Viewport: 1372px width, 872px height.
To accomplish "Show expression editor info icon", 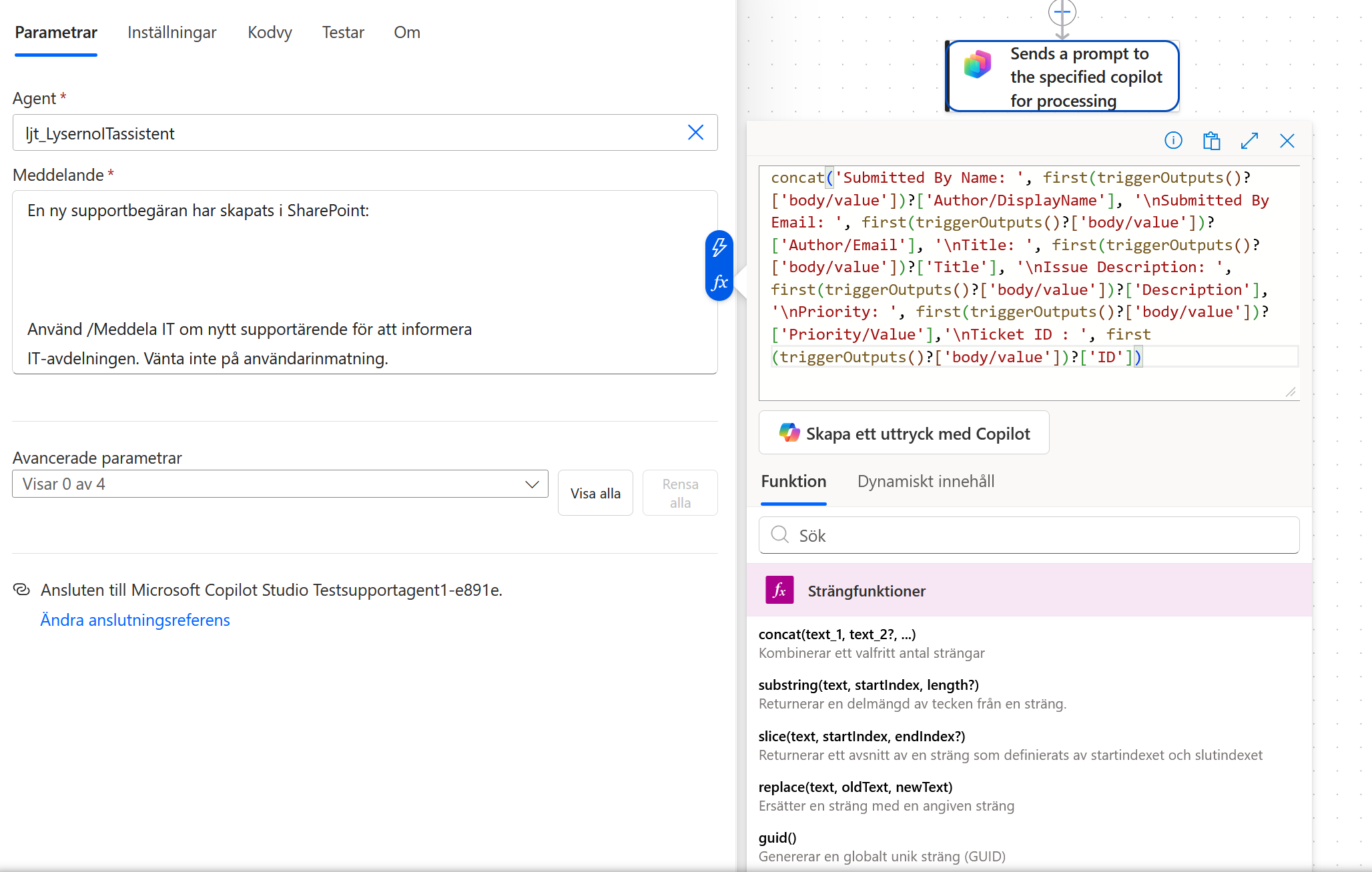I will click(1173, 140).
